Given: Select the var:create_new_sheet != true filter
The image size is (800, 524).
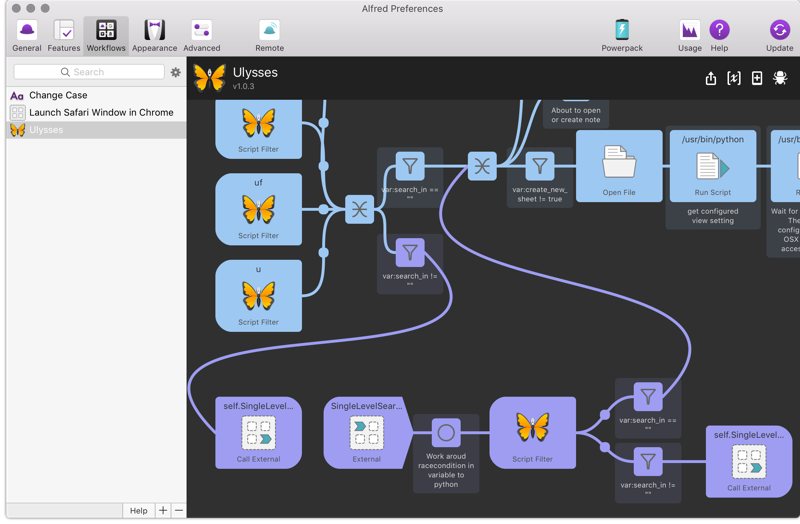Looking at the screenshot, I should coord(540,166).
